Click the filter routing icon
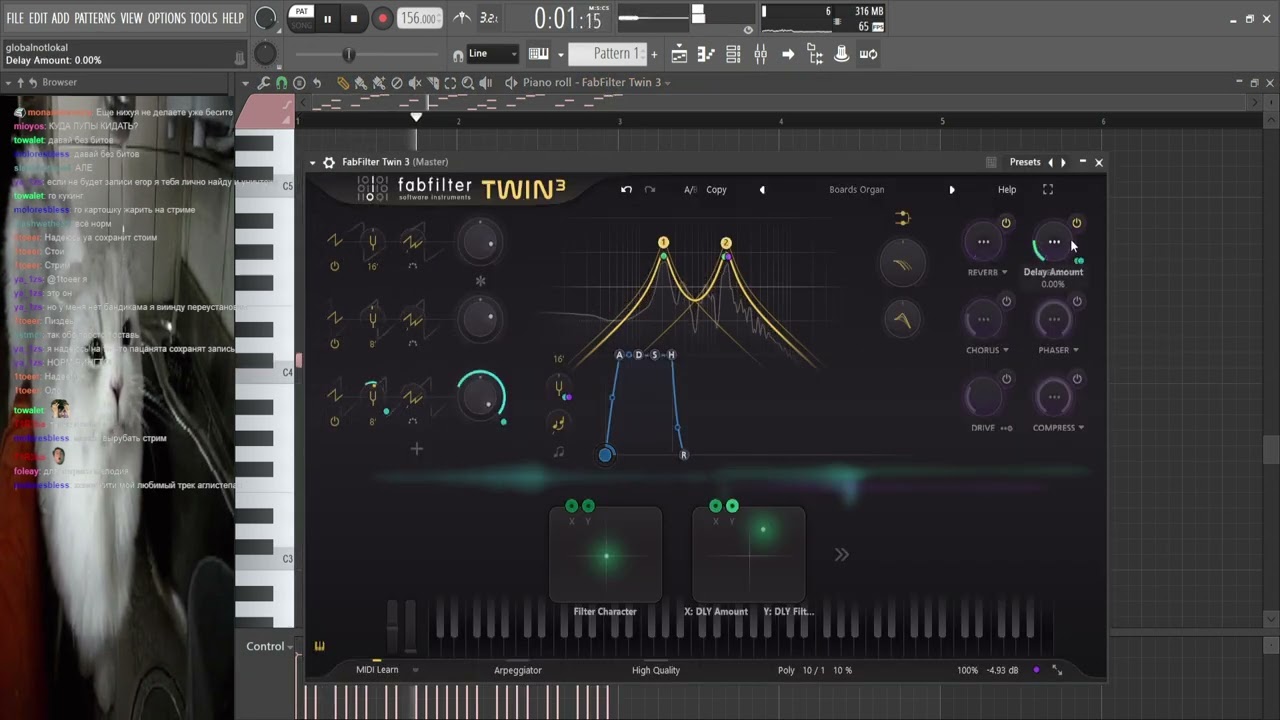The width and height of the screenshot is (1280, 720). (903, 218)
